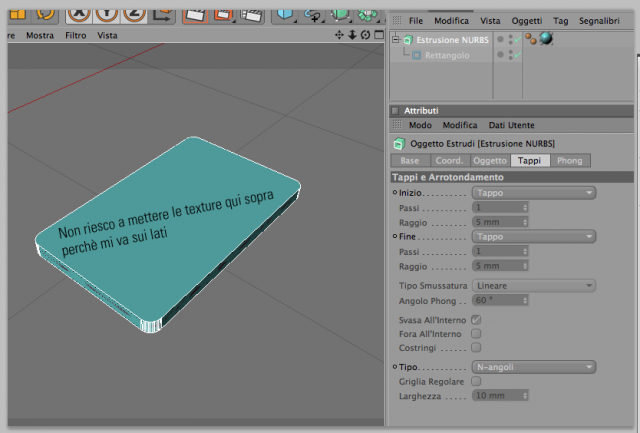Image resolution: width=640 pixels, height=433 pixels.
Task: Select the Rettangolo object in hierarchy
Action: pyautogui.click(x=447, y=55)
